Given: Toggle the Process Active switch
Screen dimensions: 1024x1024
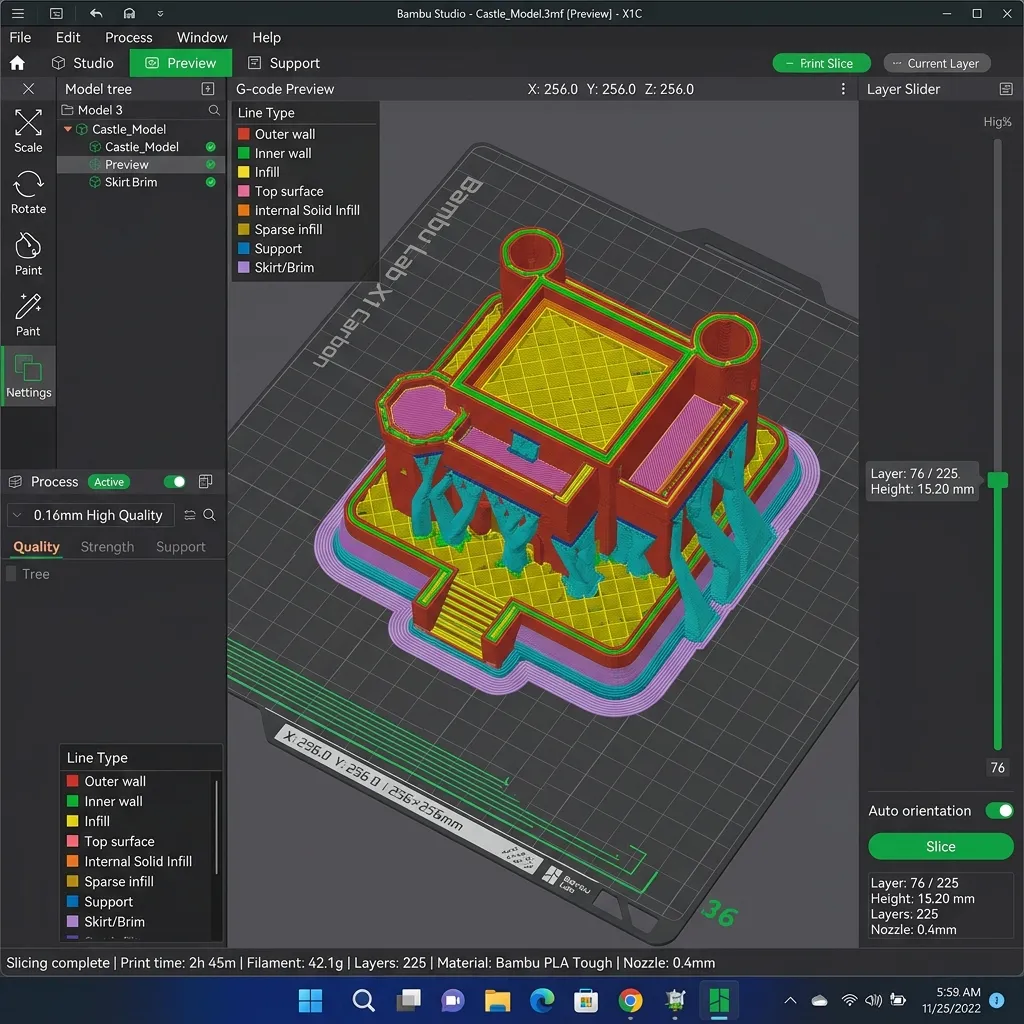Looking at the screenshot, I should point(174,482).
